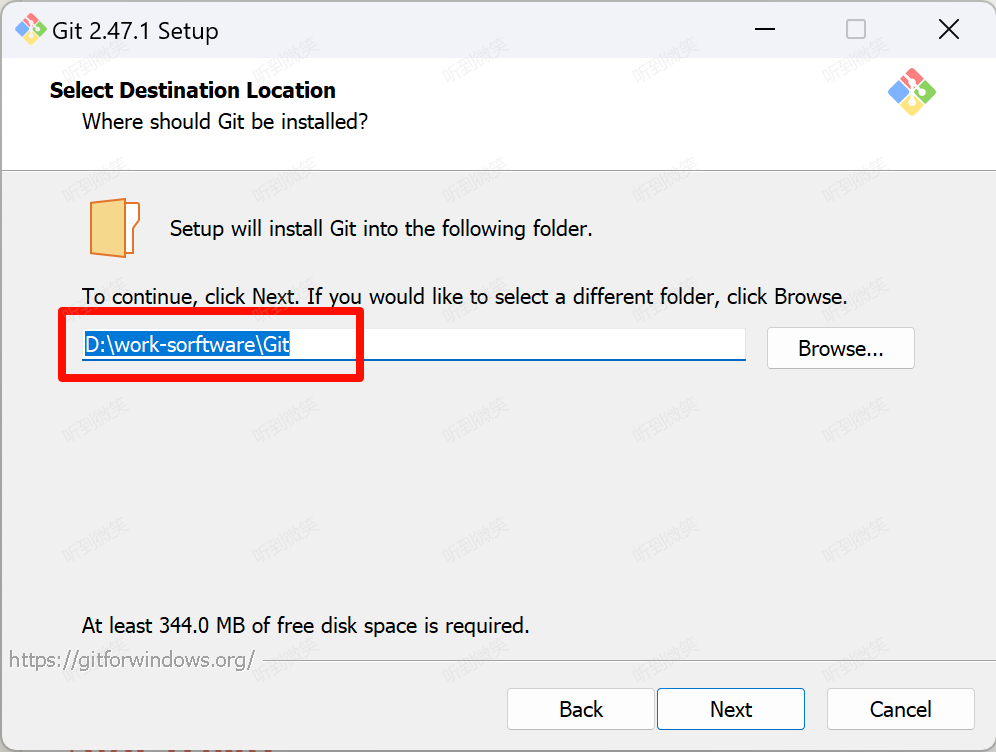Click the folder icon beside the setup text

(114, 228)
